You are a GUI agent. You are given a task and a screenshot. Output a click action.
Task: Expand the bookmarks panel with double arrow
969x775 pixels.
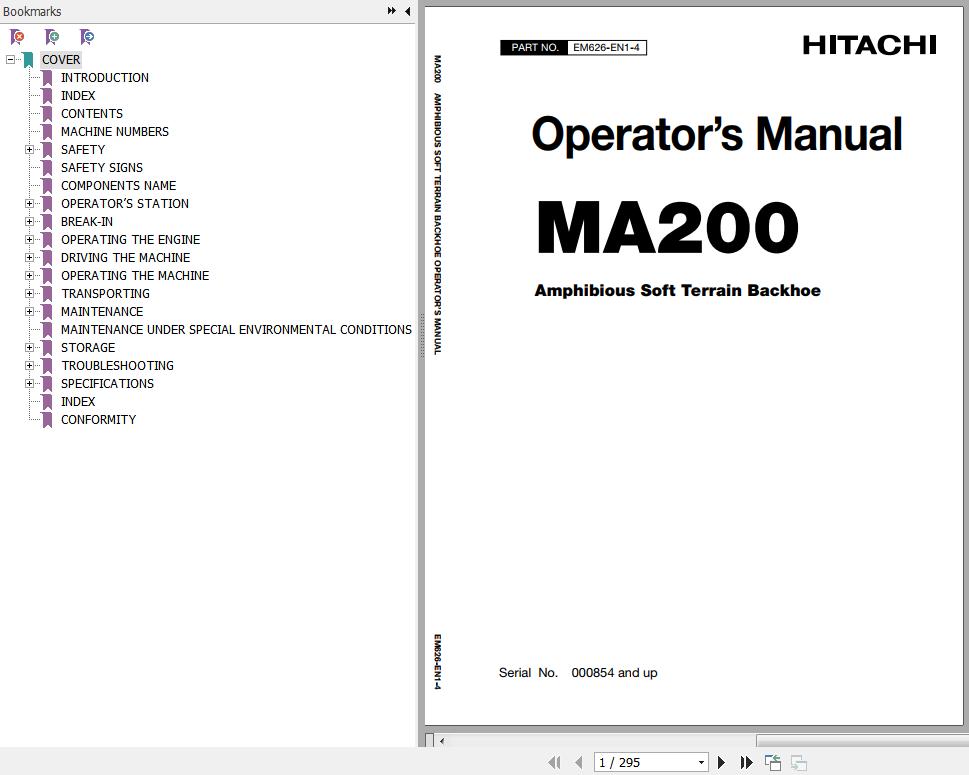pyautogui.click(x=391, y=11)
